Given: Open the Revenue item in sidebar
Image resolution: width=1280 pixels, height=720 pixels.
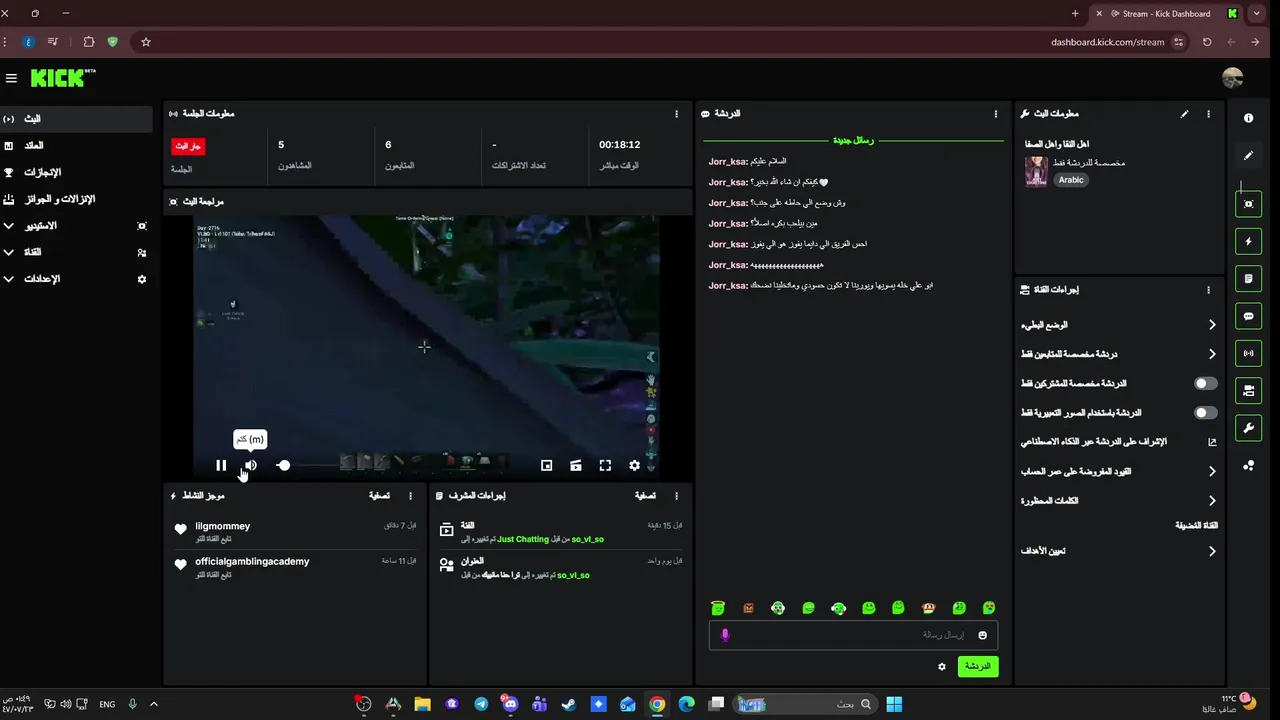Looking at the screenshot, I should [76, 145].
